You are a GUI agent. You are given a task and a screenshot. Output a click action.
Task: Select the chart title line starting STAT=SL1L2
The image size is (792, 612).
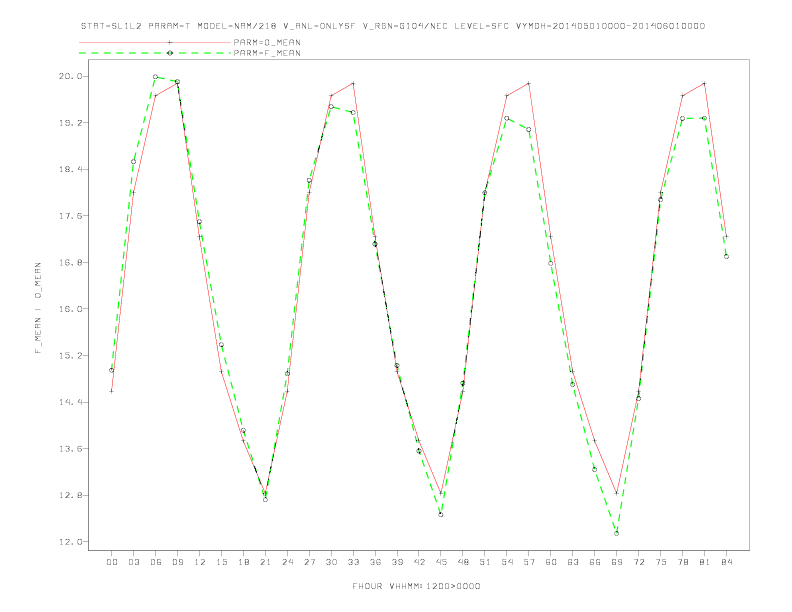click(x=392, y=26)
